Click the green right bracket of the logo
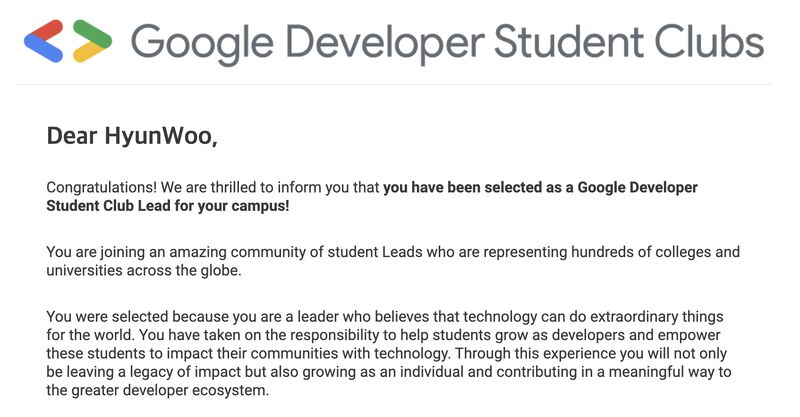 pyautogui.click(x=92, y=33)
